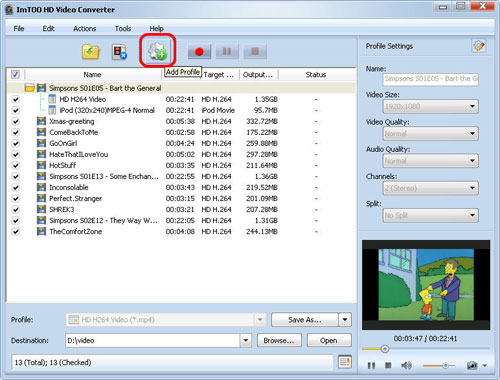Click the pause conversion toolbar button
Image resolution: width=500 pixels, height=380 pixels.
click(227, 52)
